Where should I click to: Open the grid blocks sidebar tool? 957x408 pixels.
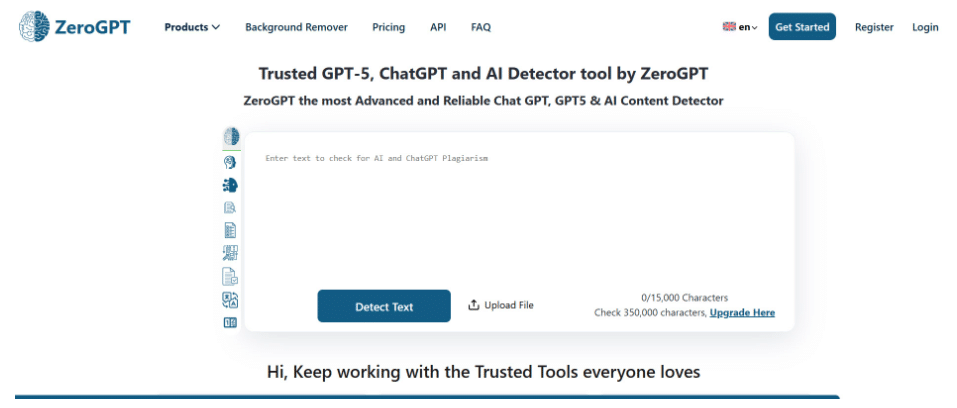pos(230,253)
